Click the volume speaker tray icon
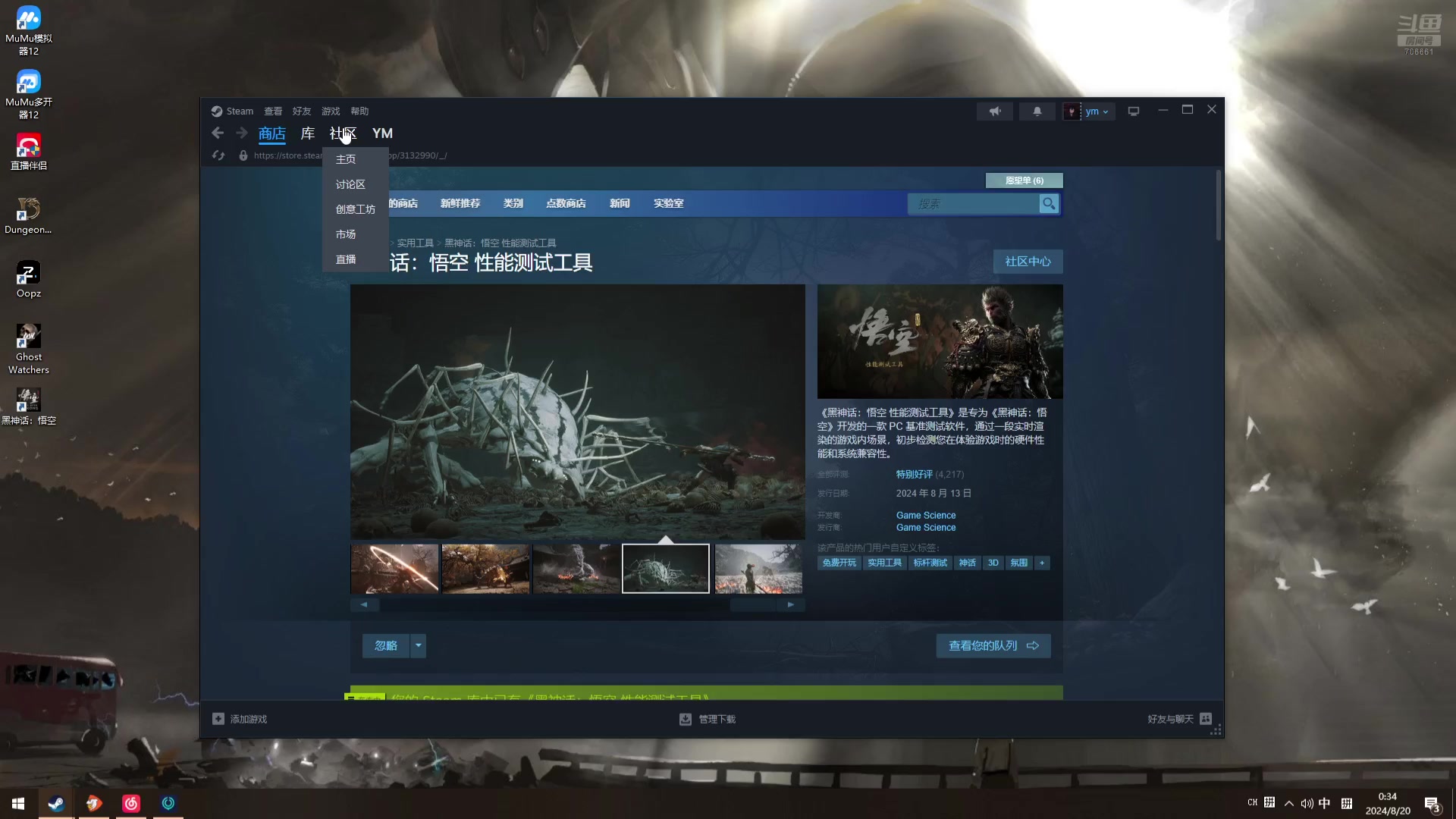Viewport: 1456px width, 819px height. (1307, 803)
